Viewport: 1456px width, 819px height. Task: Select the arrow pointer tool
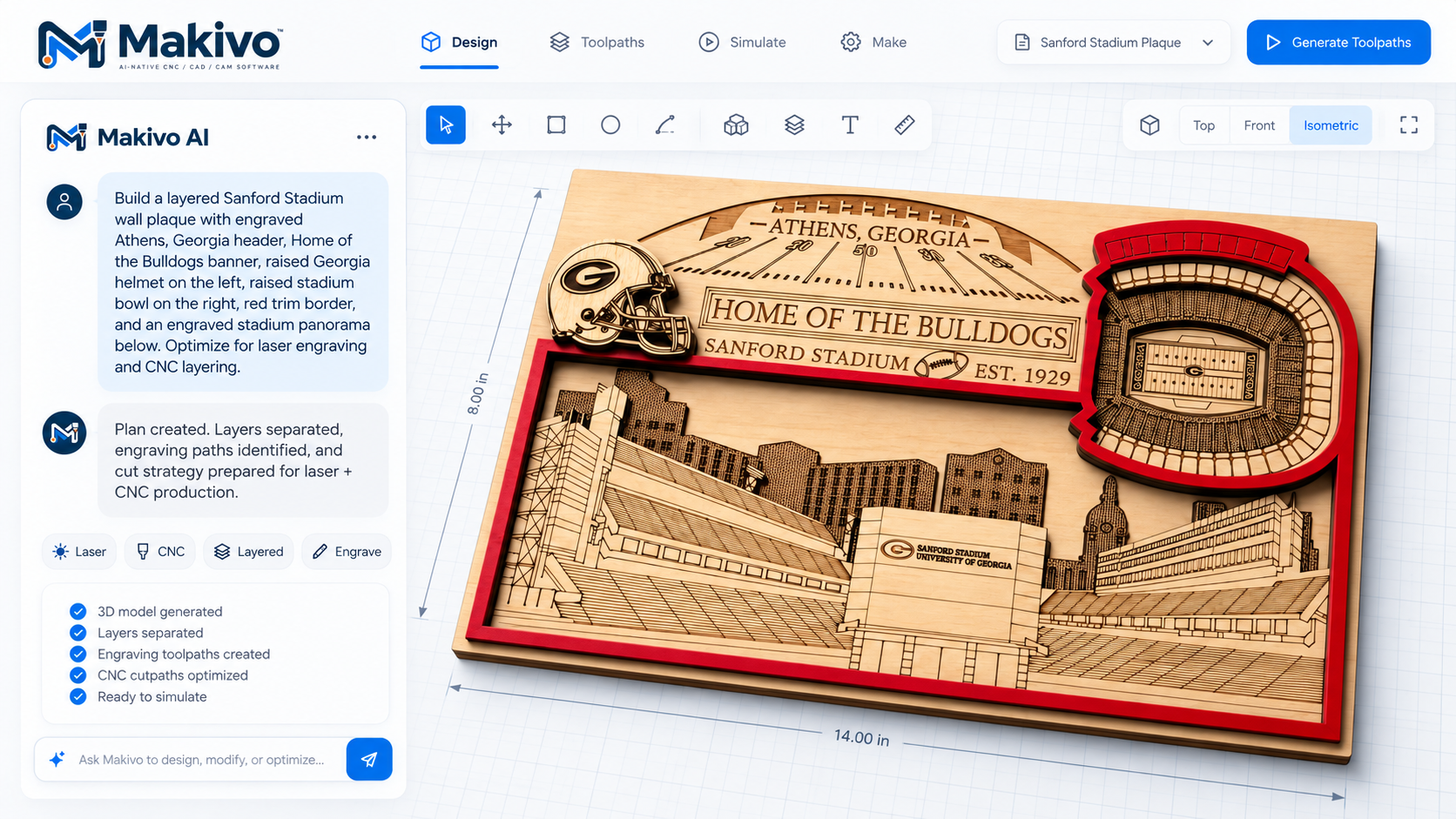click(x=446, y=125)
